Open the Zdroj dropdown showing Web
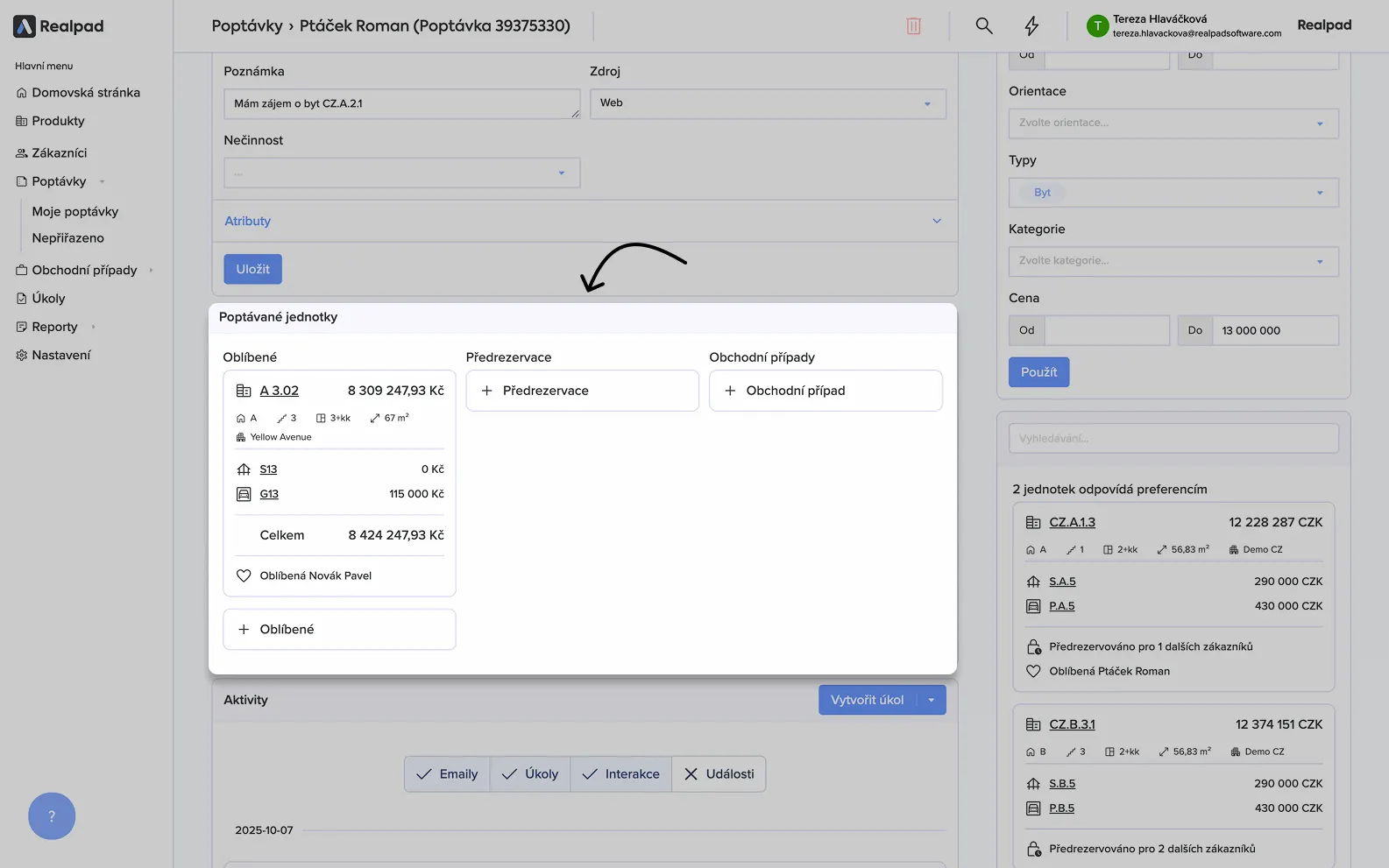 (767, 103)
